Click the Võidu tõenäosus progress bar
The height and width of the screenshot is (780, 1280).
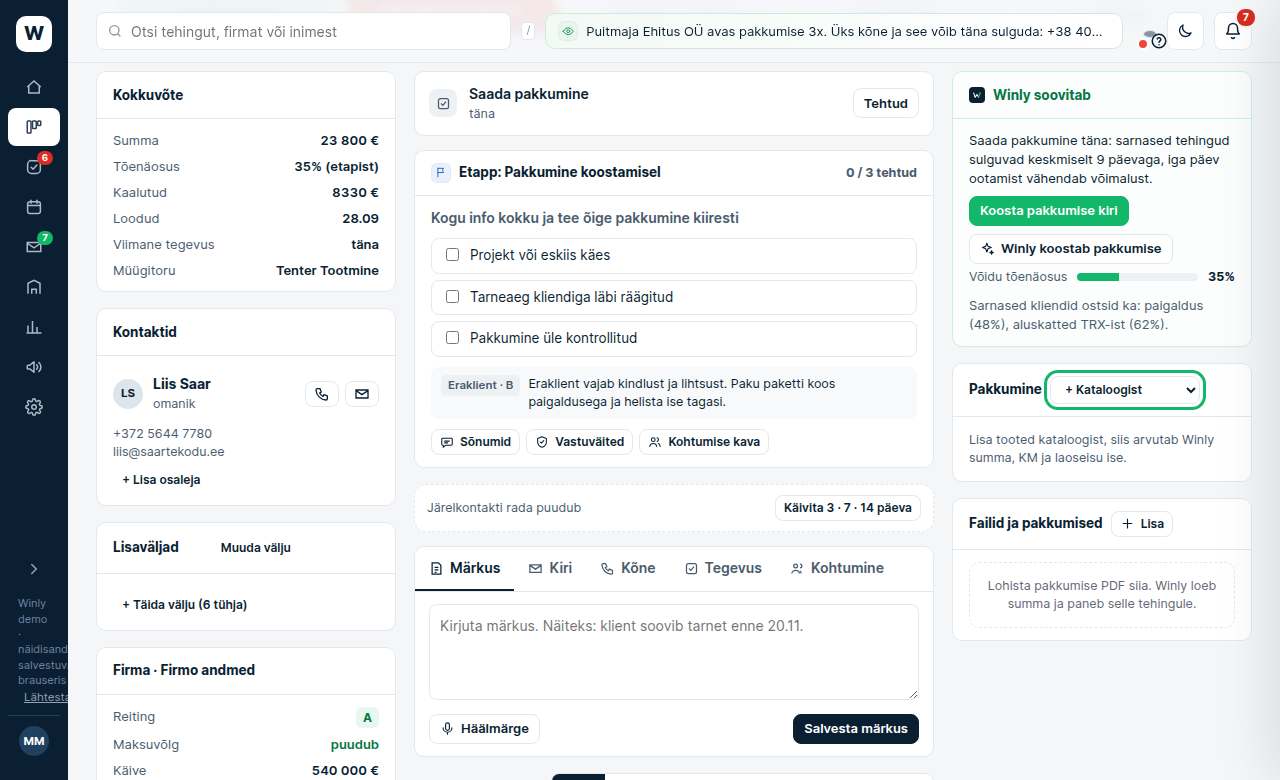(1136, 277)
